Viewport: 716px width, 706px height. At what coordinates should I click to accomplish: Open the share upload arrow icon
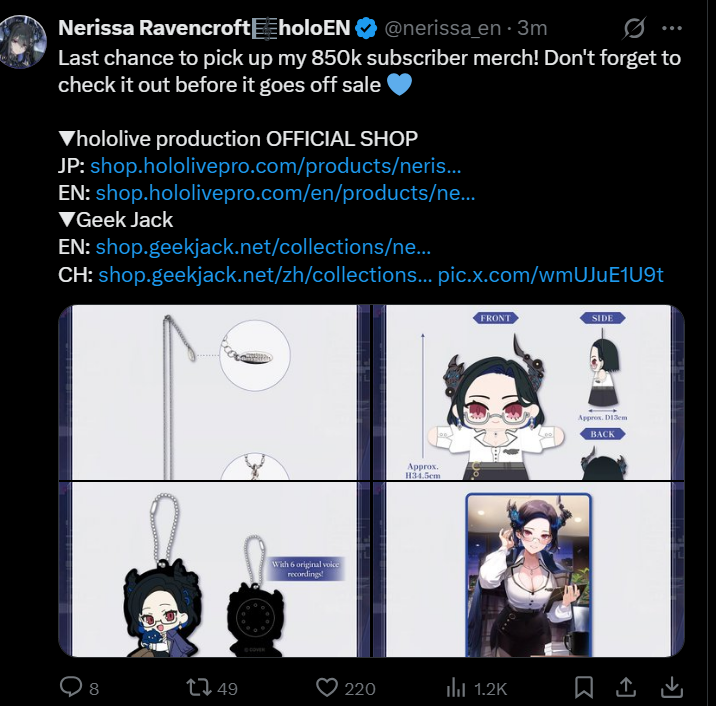coord(626,687)
